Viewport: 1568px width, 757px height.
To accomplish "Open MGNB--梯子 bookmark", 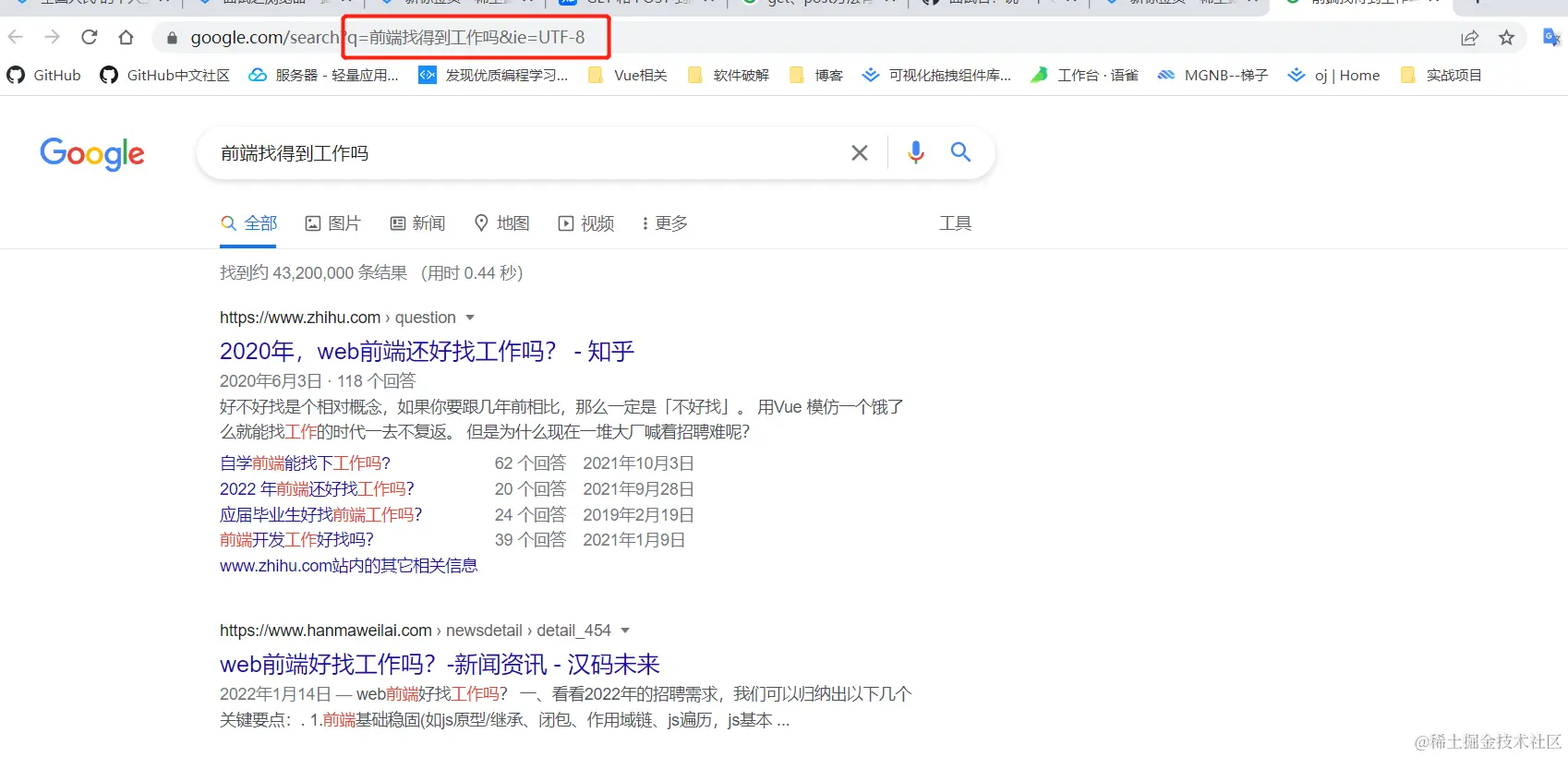I will 1212,75.
